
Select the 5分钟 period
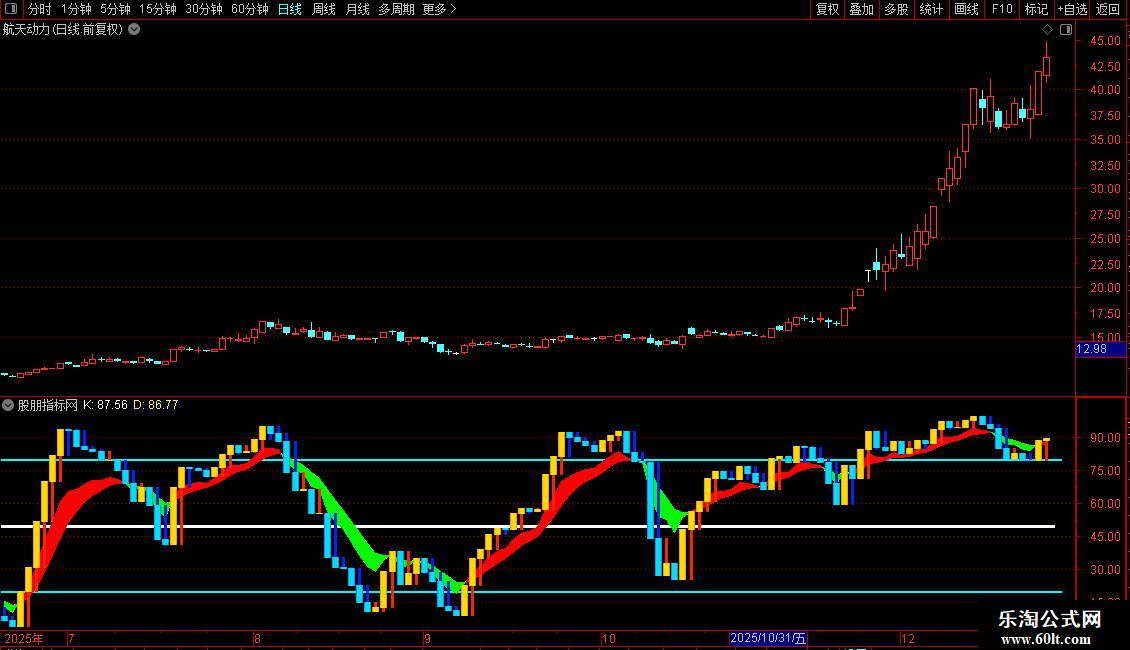[x=115, y=9]
